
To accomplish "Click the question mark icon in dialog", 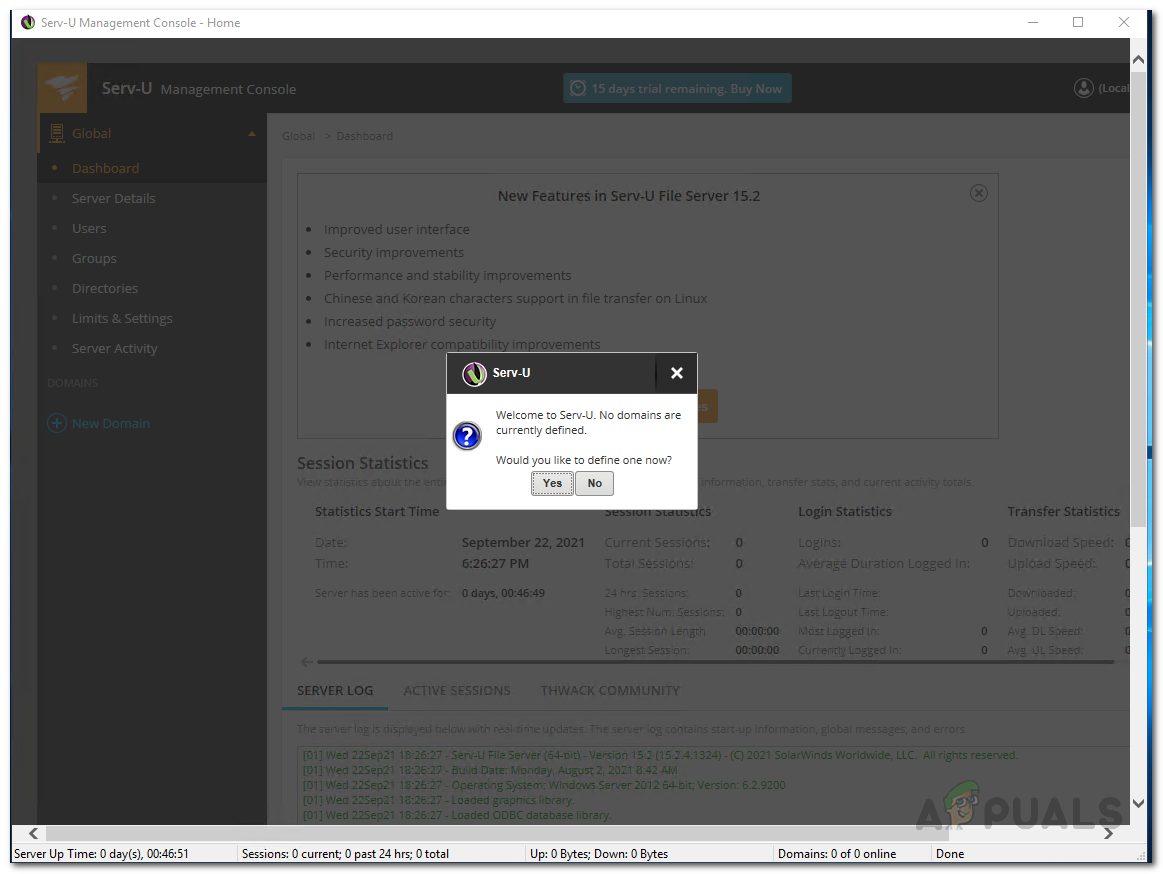I will pos(467,436).
